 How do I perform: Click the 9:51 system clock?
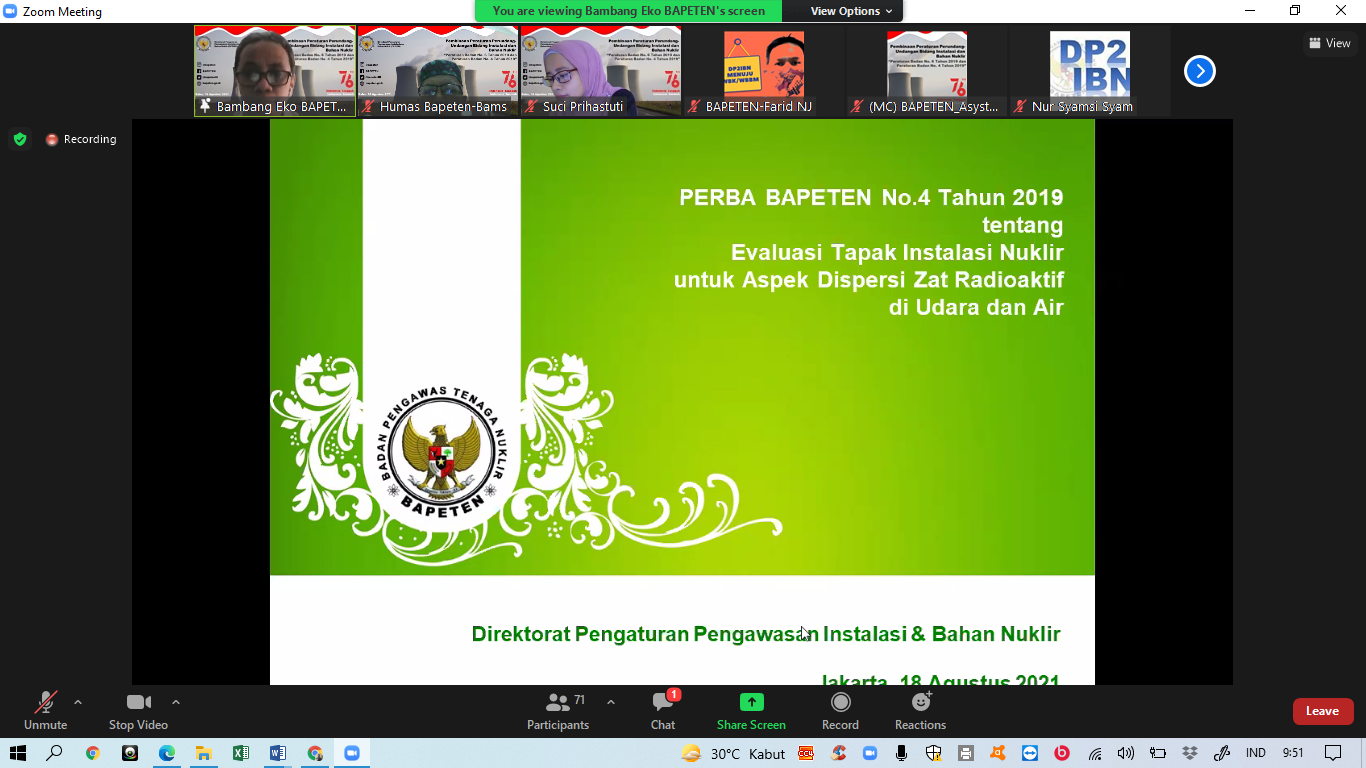click(1293, 753)
